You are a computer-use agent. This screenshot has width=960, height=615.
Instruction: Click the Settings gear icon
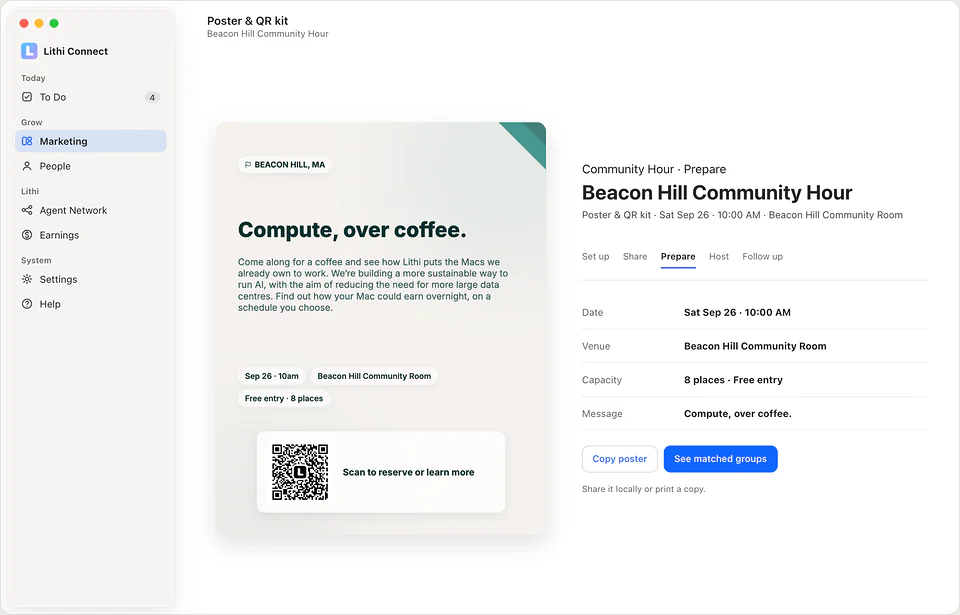27,279
